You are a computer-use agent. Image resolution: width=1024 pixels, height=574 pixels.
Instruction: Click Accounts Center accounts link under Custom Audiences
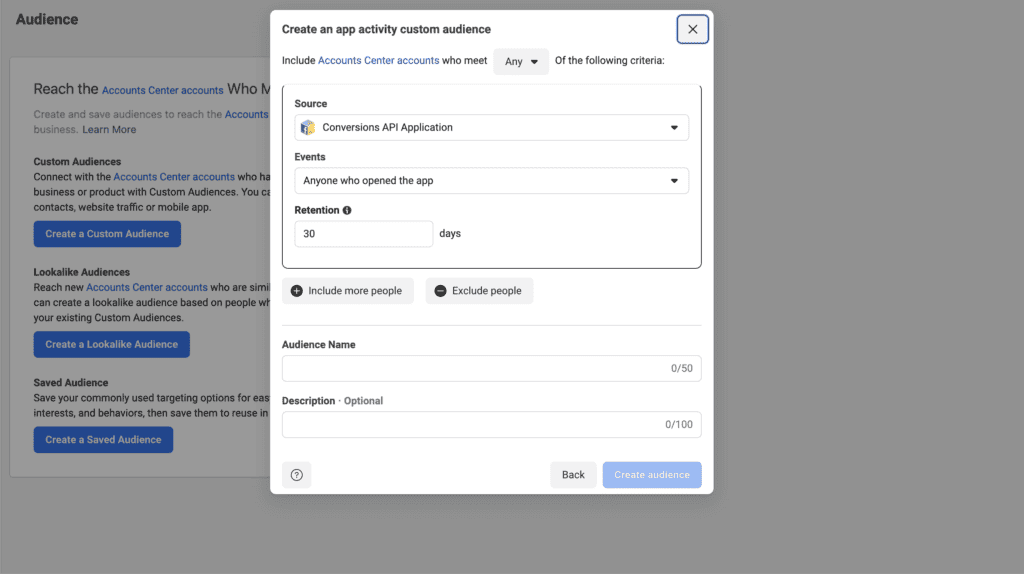[174, 177]
